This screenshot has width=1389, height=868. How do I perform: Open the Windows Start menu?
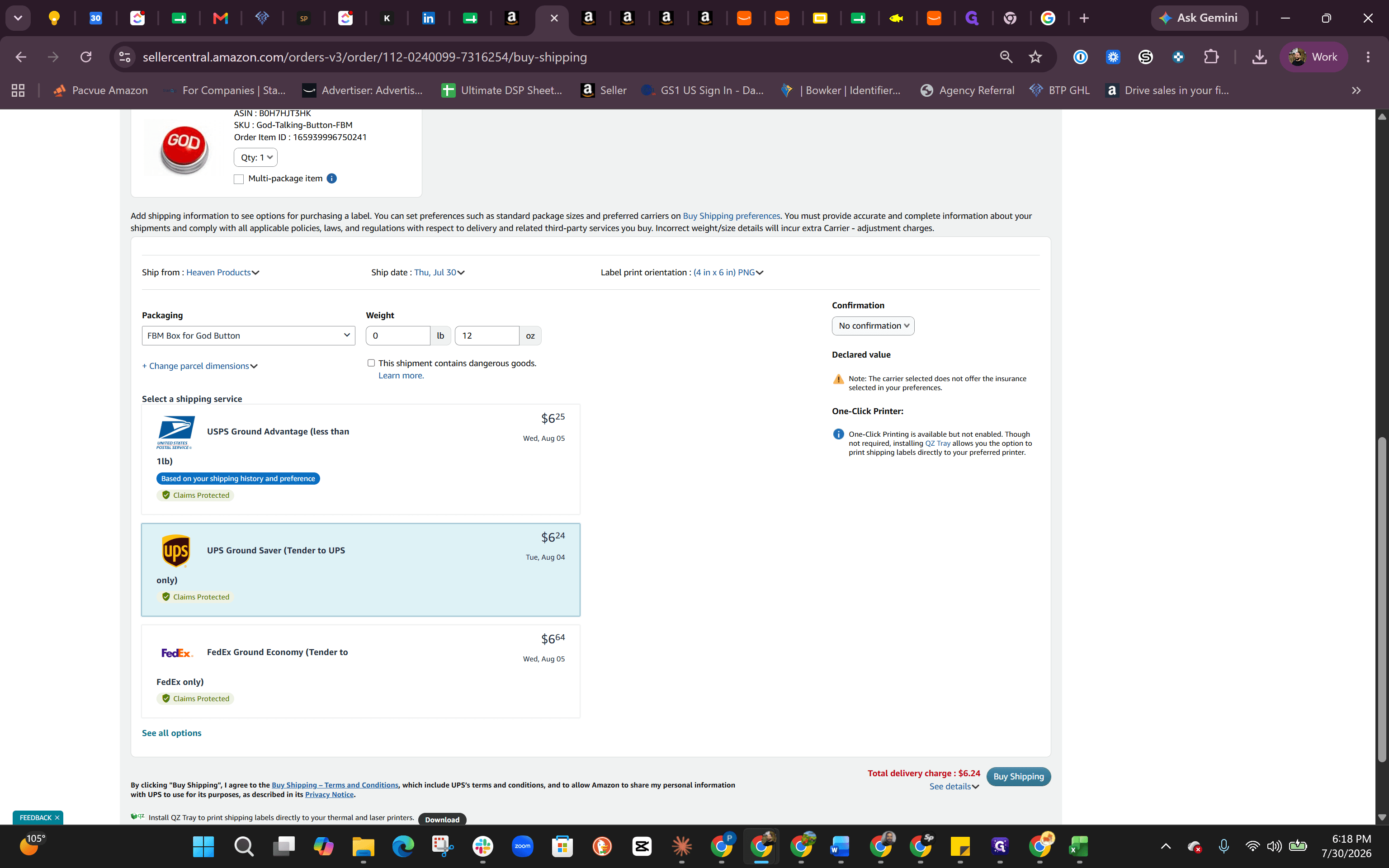203,846
